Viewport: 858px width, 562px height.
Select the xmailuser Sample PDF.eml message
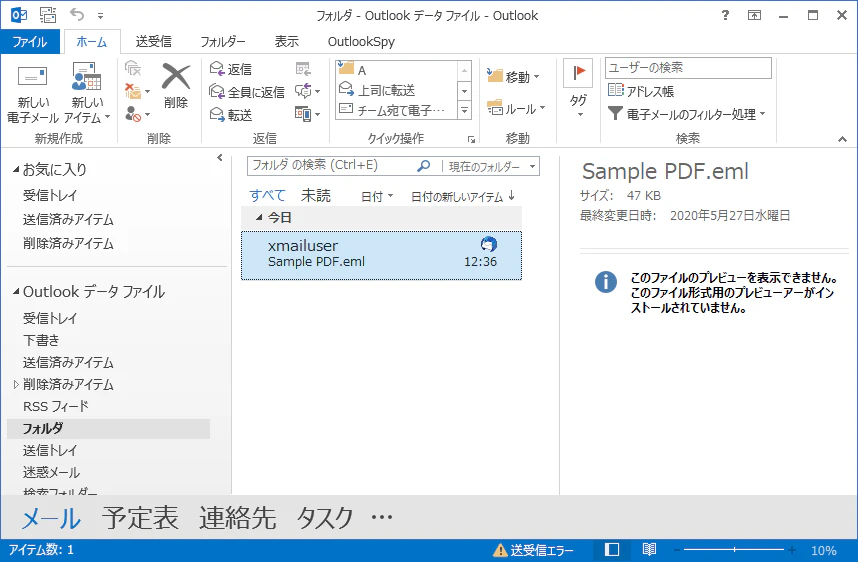[381, 255]
